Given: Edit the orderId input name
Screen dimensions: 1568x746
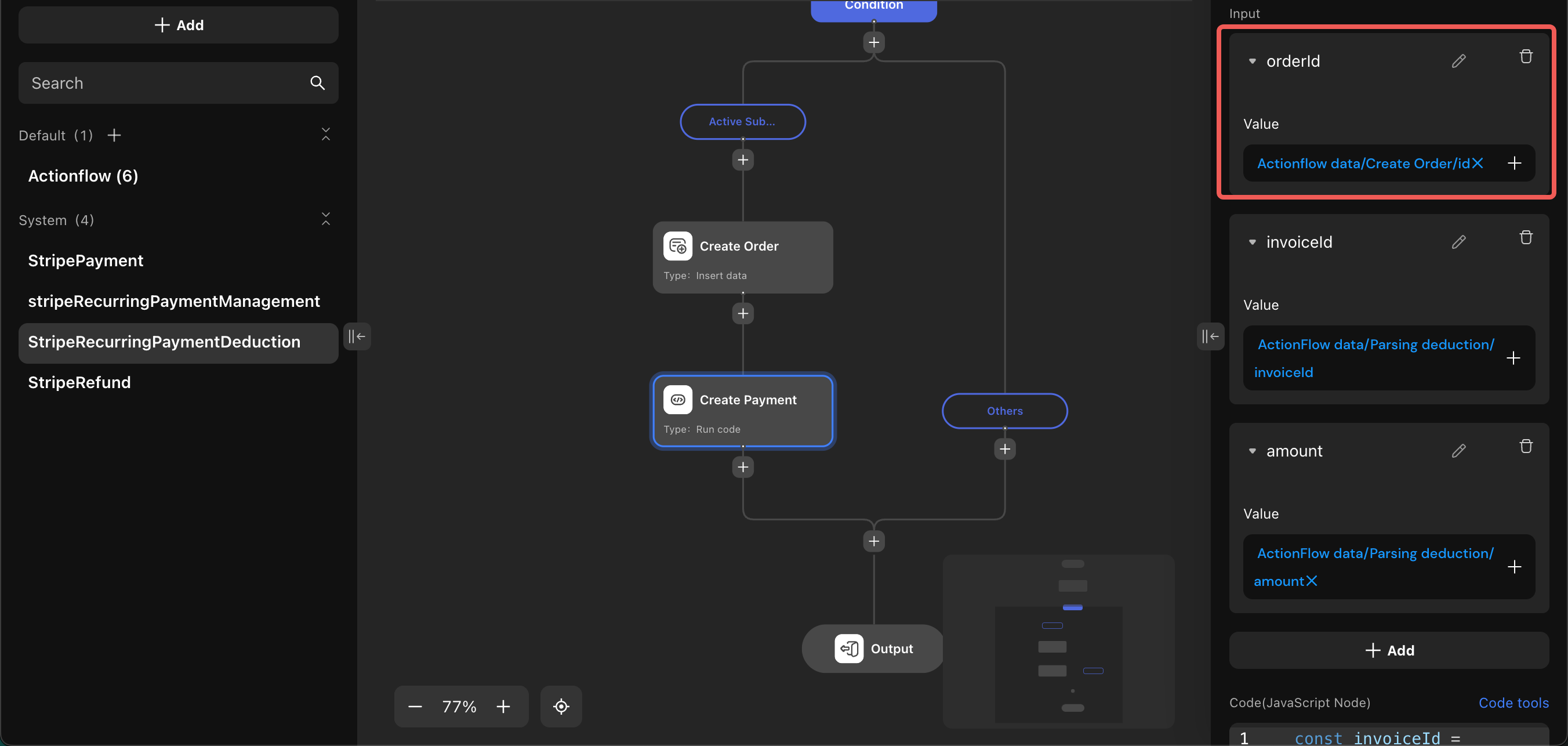Looking at the screenshot, I should pos(1458,61).
